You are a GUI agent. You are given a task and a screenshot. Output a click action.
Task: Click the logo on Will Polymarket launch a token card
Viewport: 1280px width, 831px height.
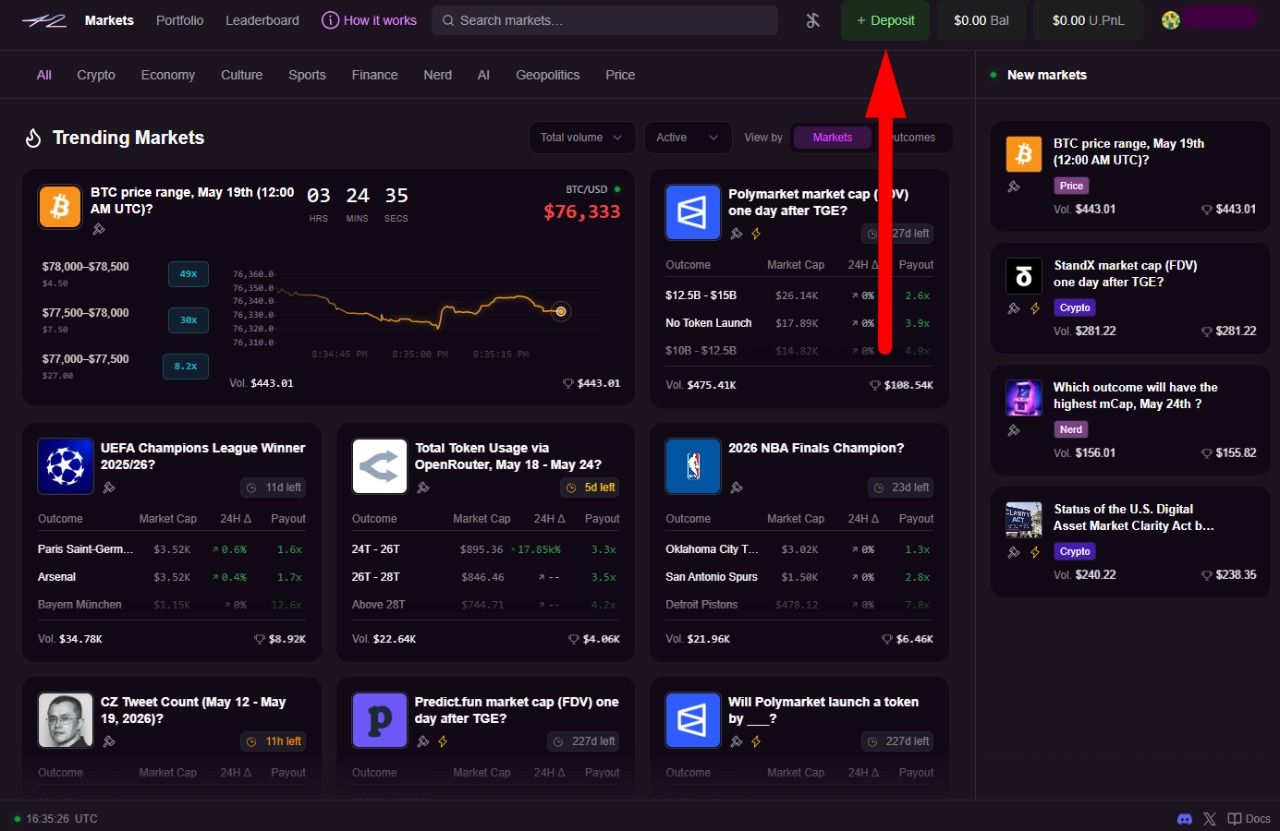point(693,720)
